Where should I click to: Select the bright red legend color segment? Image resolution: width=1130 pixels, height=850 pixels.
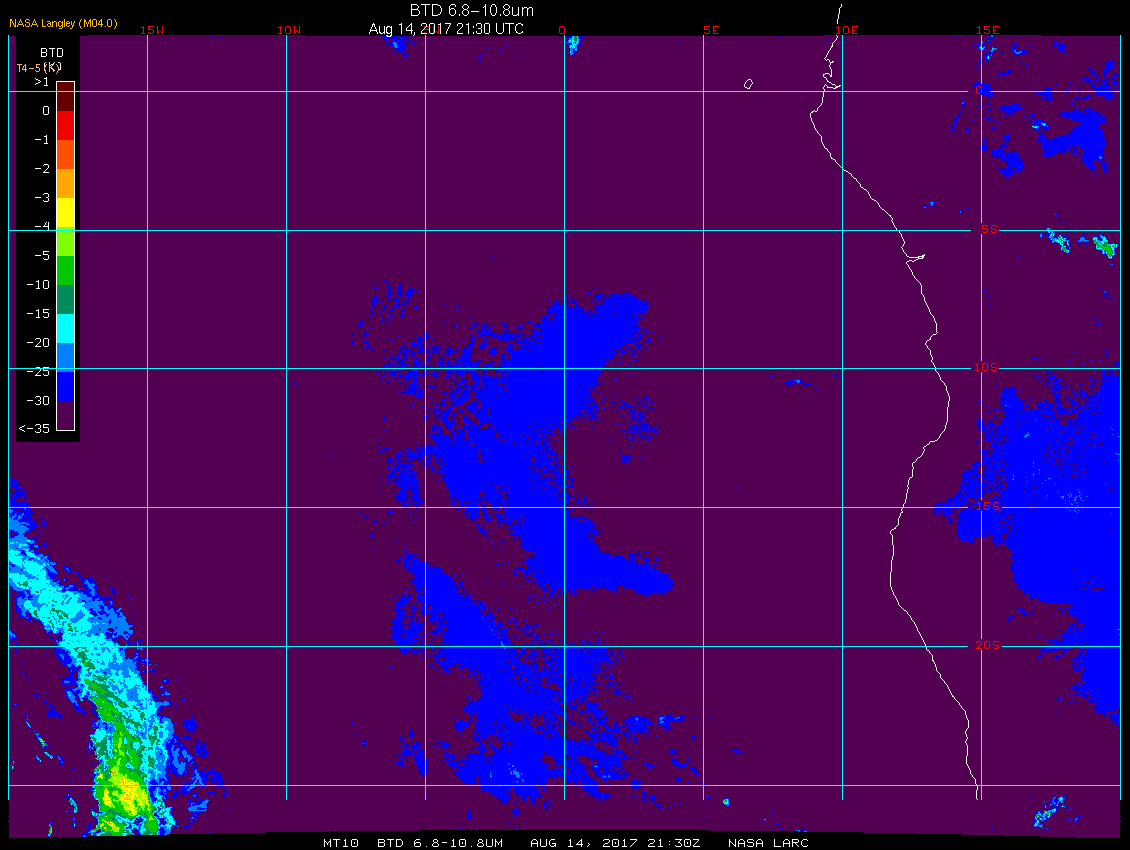coord(66,125)
